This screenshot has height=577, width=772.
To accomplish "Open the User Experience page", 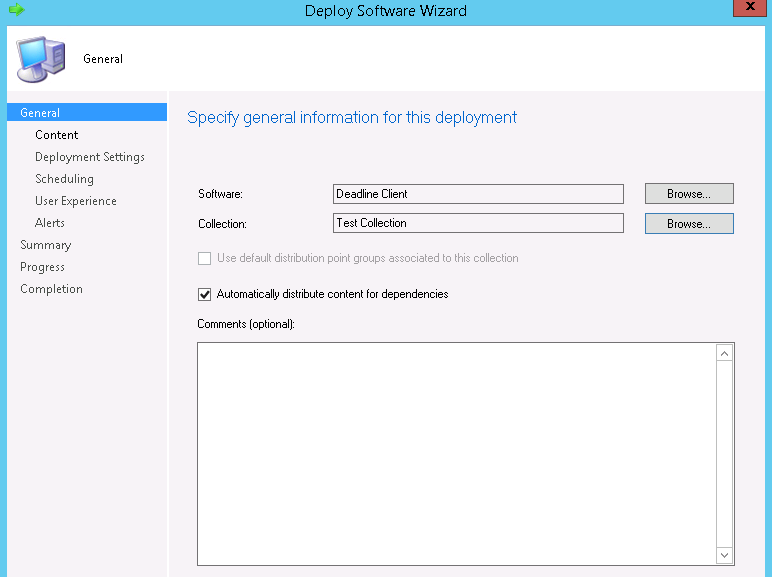I will pos(75,201).
